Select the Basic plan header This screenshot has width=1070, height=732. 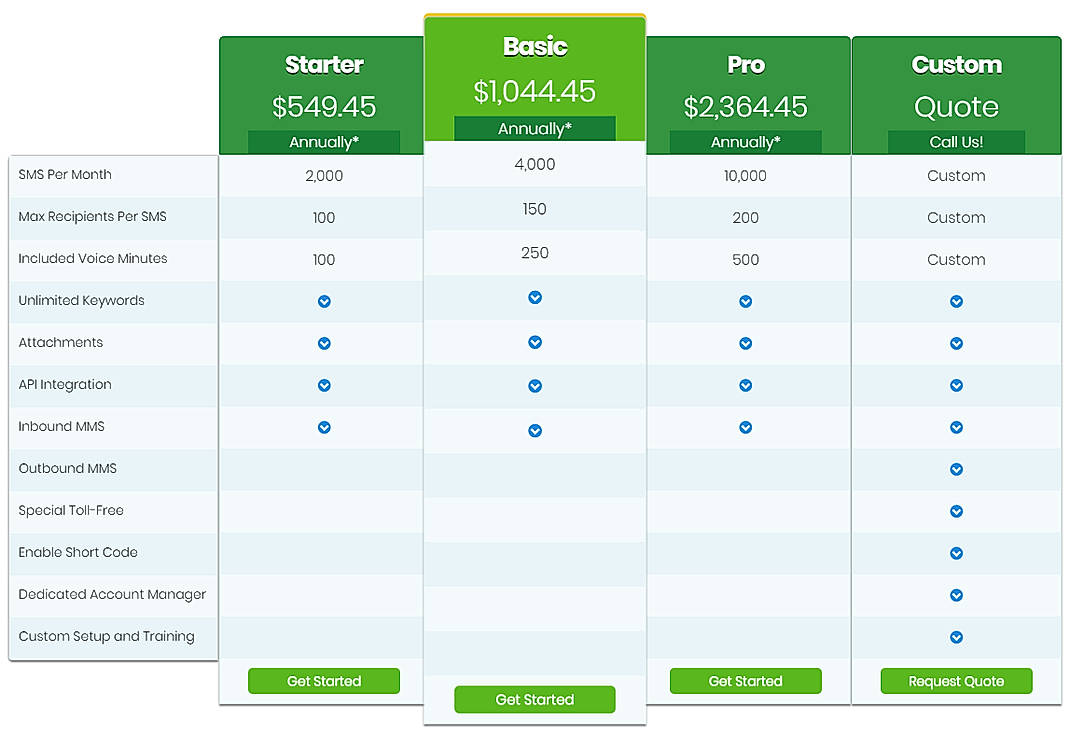(535, 46)
